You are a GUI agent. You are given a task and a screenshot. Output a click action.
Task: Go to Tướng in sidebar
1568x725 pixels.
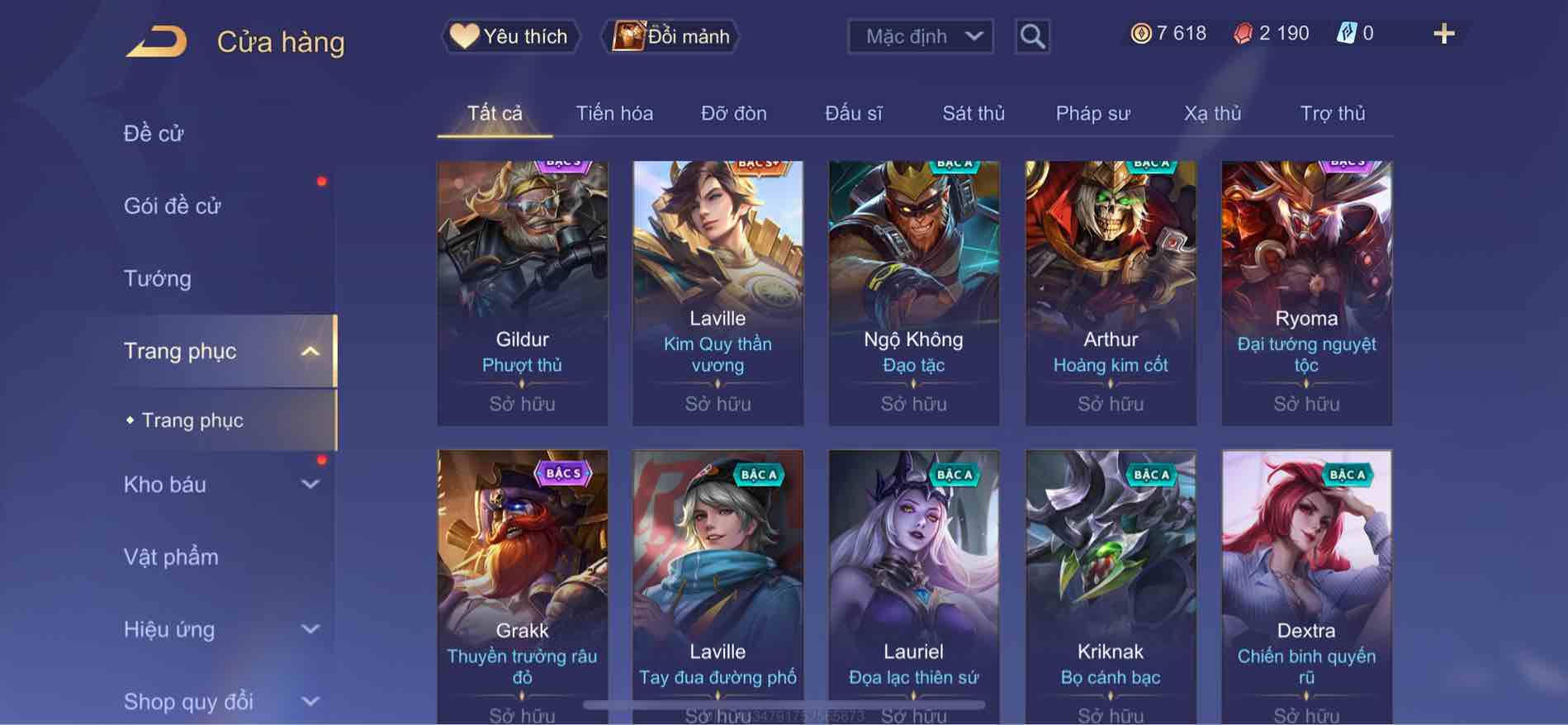tap(158, 278)
